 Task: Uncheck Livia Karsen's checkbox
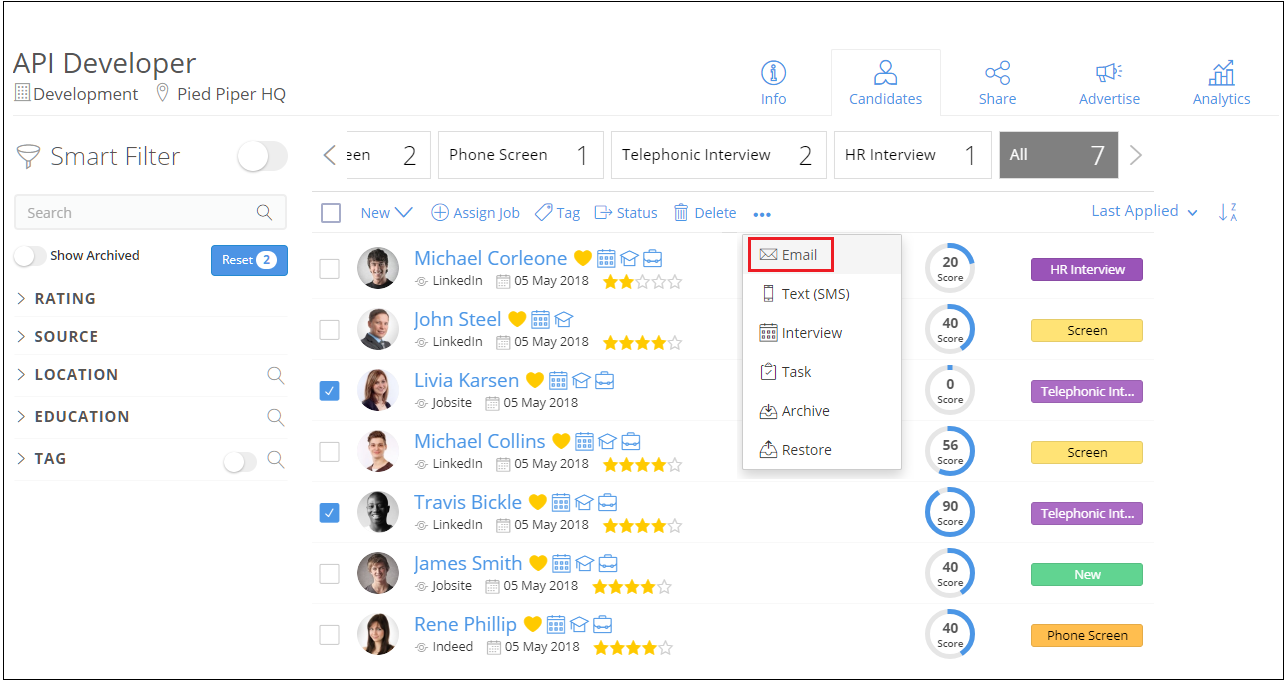pyautogui.click(x=329, y=391)
